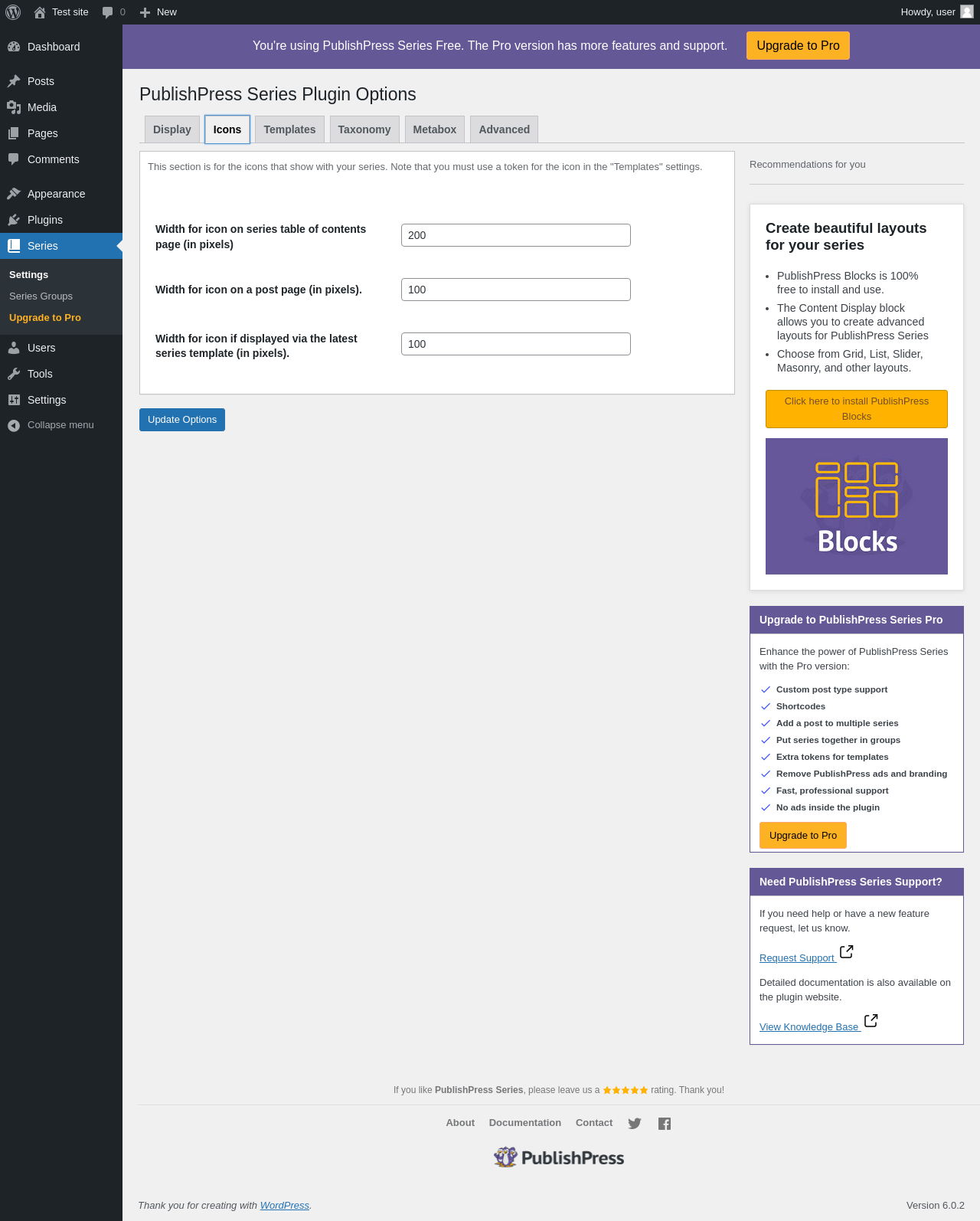Click Collapse menu label

(60, 425)
